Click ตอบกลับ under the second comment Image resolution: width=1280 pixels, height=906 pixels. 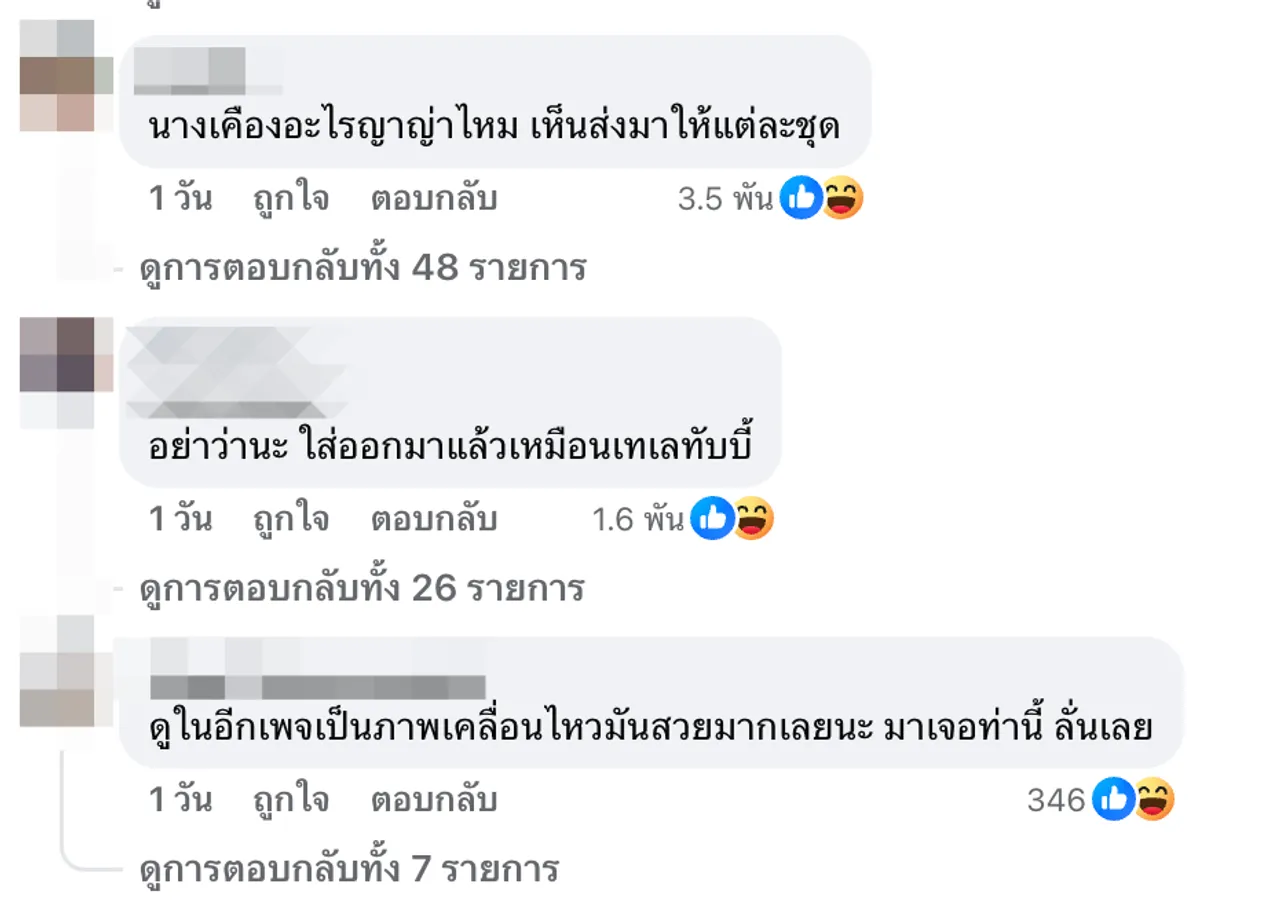437,518
